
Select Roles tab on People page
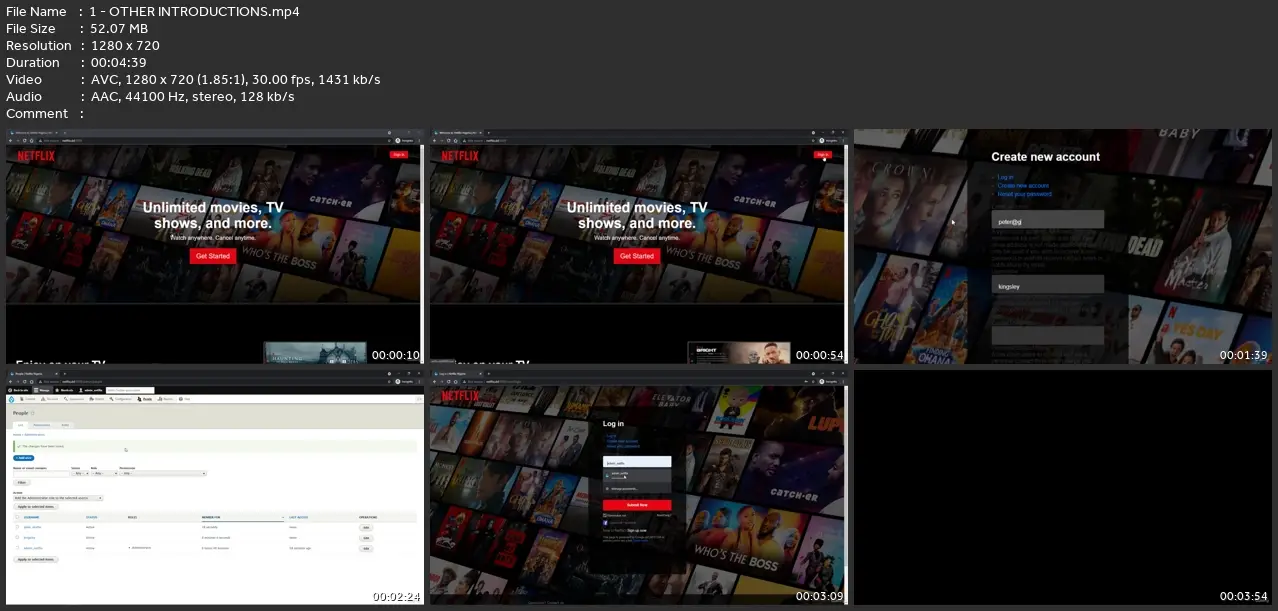point(65,425)
